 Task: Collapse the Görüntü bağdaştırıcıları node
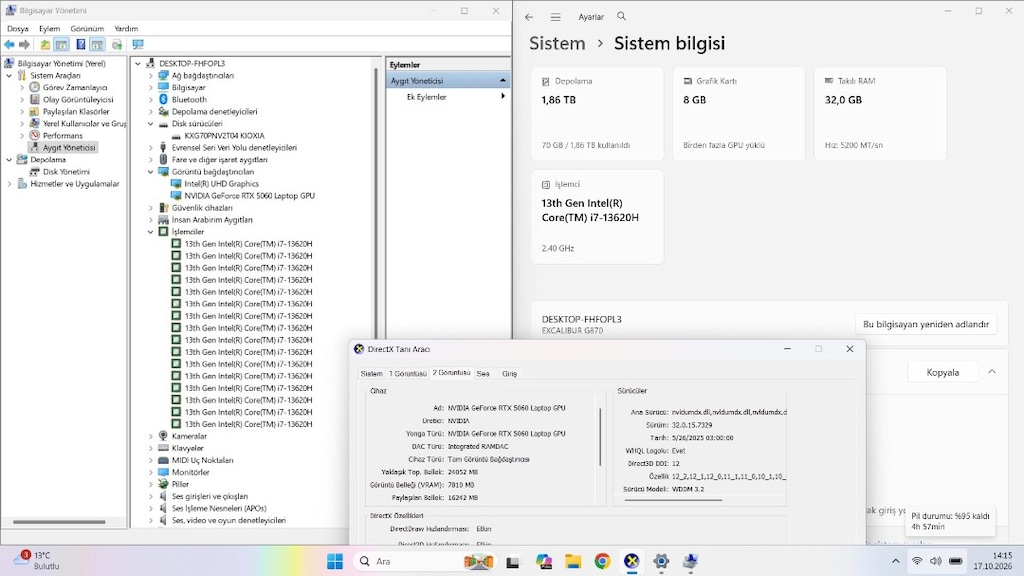tap(150, 172)
